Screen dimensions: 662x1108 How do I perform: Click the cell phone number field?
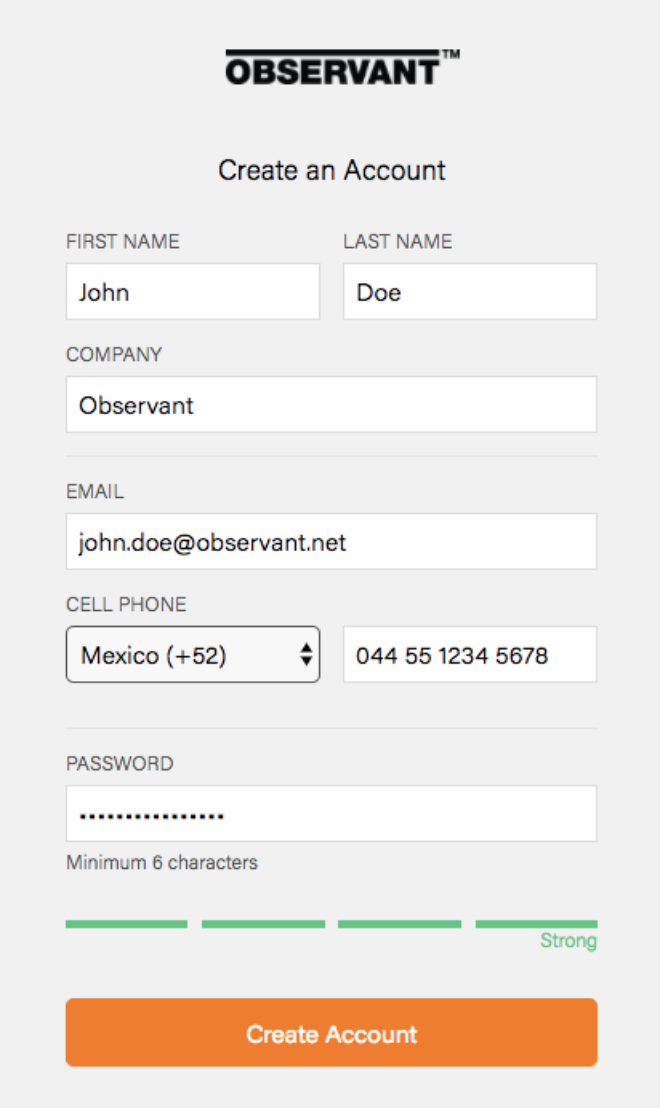[469, 655]
